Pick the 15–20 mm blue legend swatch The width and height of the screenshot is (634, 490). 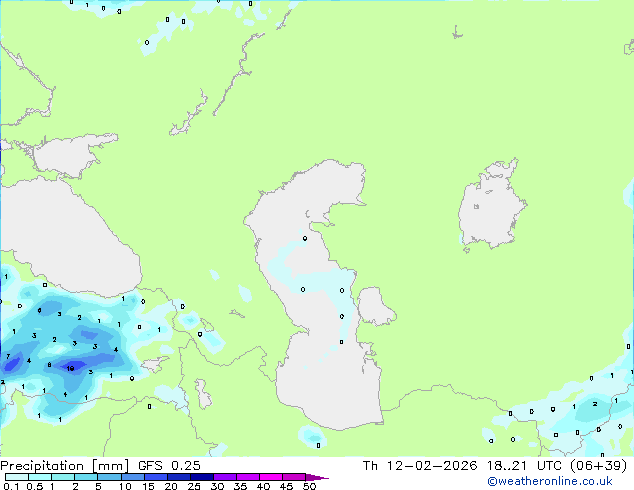155,477
